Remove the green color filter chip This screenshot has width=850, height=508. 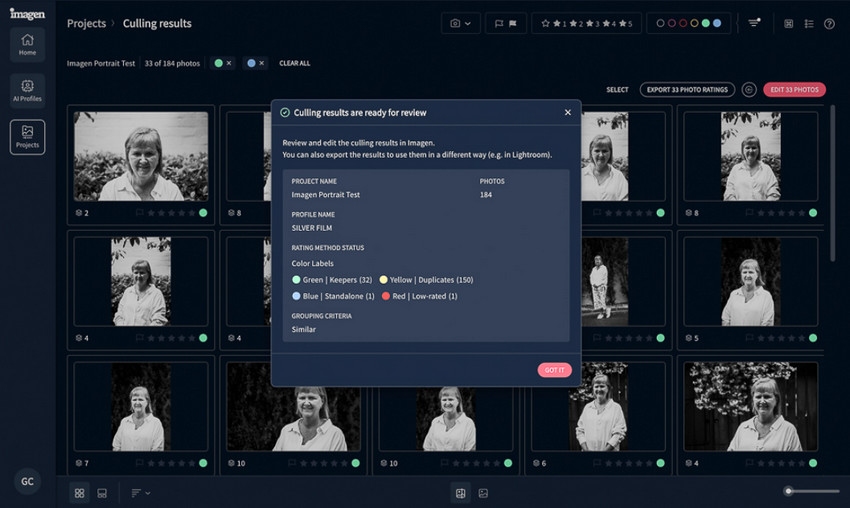[228, 63]
